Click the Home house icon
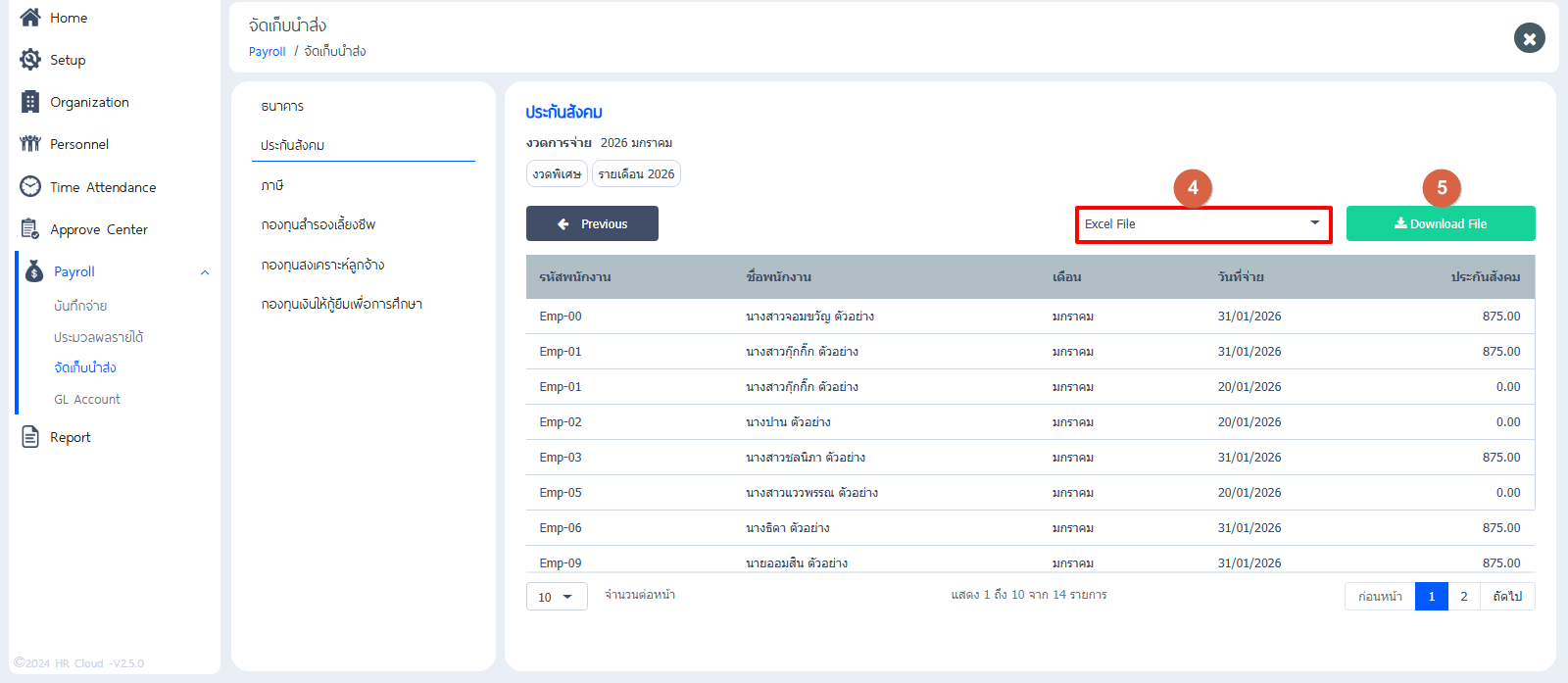1568x683 pixels. pos(30,18)
